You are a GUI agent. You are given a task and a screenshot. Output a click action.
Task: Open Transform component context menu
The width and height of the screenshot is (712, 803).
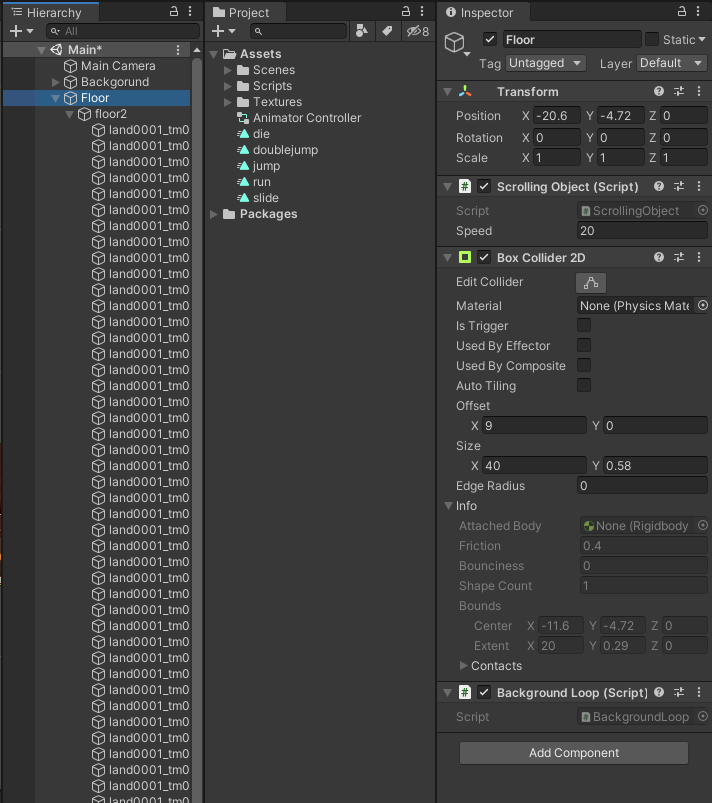[x=699, y=91]
